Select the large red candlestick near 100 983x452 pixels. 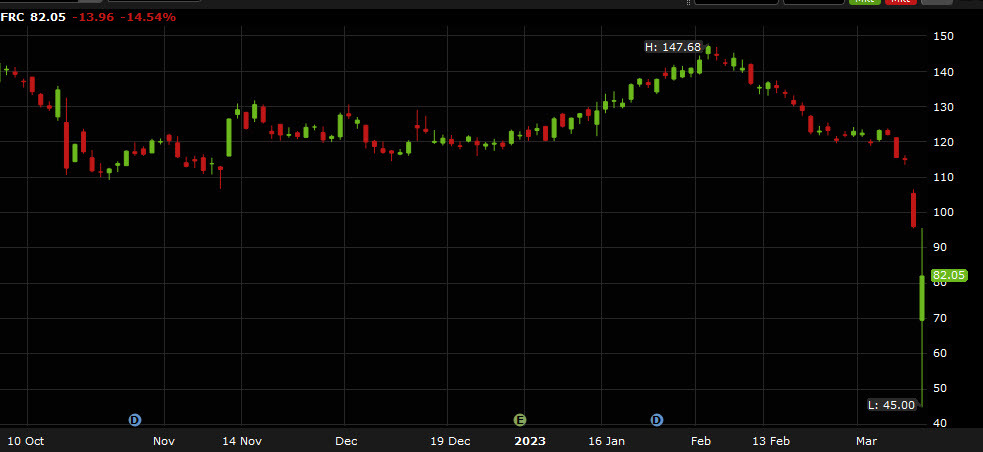click(x=913, y=210)
